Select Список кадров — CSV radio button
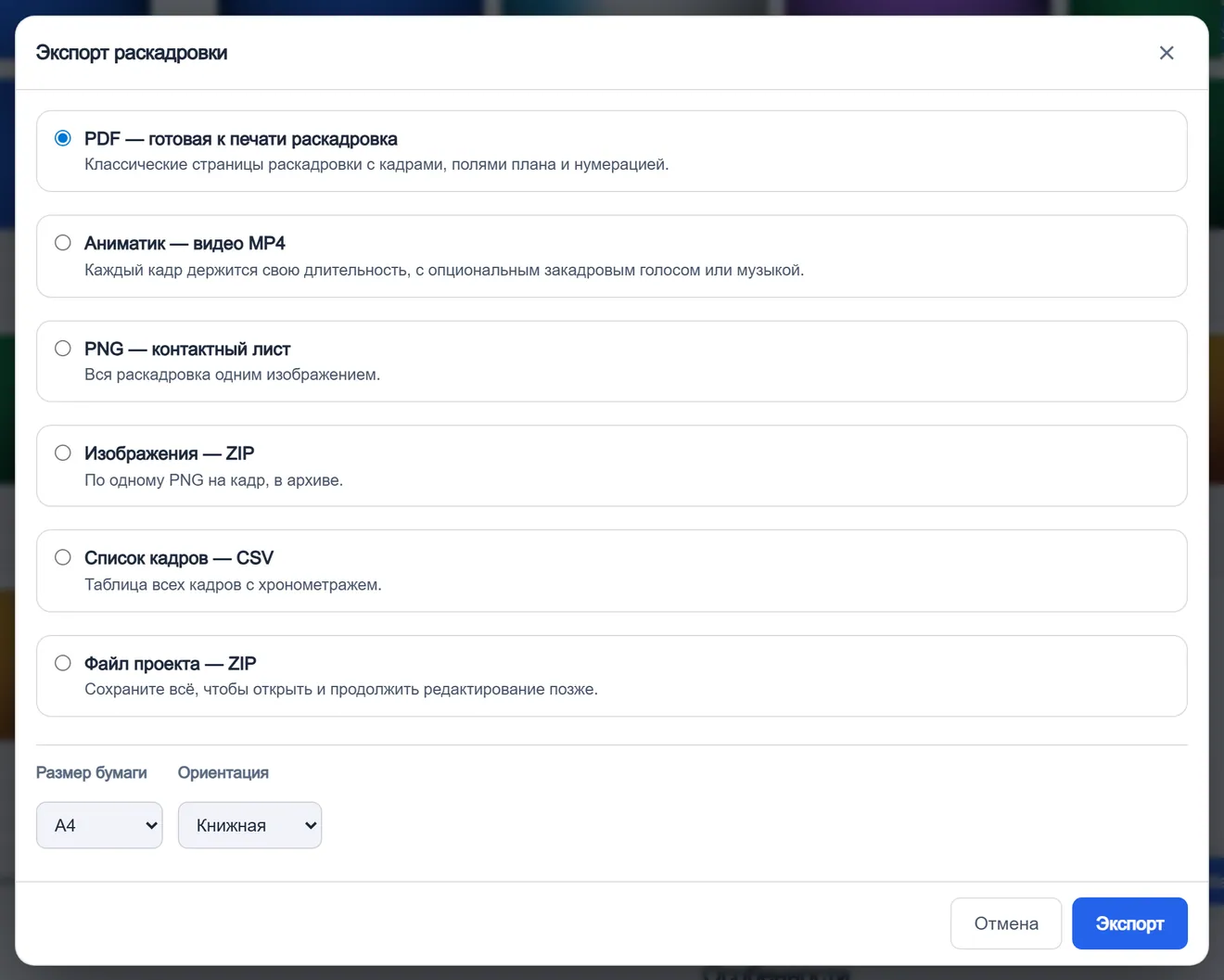 tap(63, 557)
